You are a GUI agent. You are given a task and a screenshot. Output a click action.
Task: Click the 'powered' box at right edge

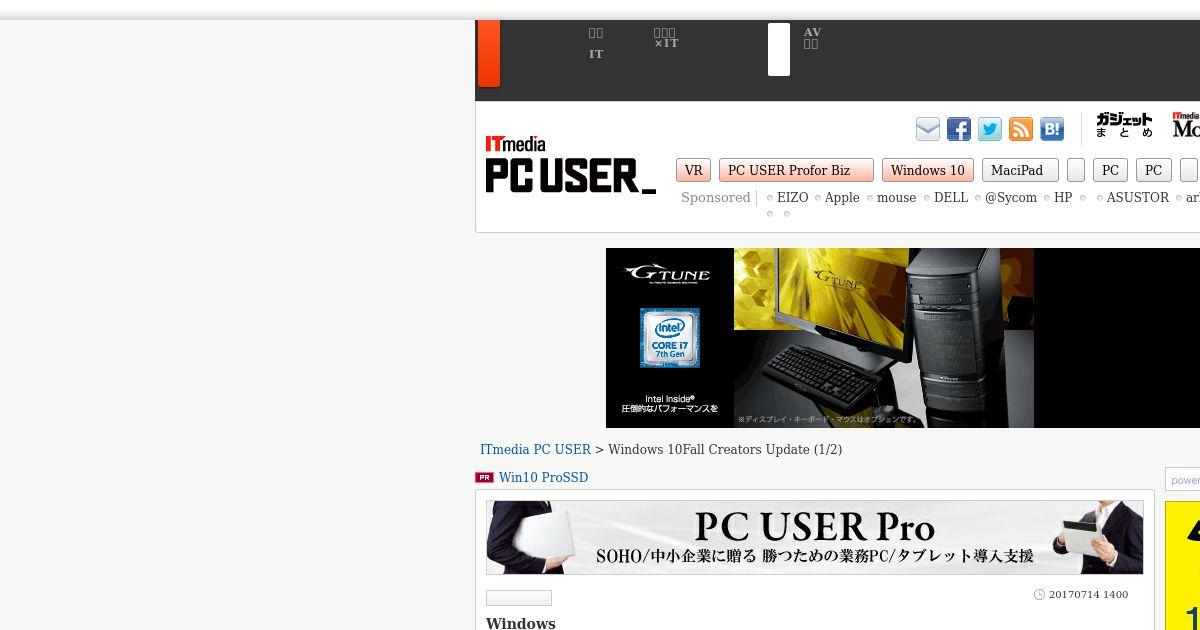[1183, 480]
